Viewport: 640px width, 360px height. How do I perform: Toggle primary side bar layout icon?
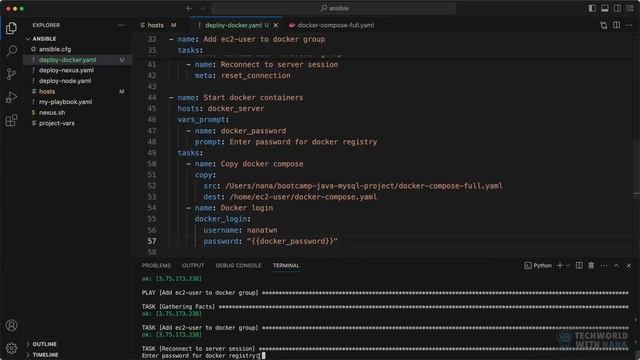coord(592,8)
